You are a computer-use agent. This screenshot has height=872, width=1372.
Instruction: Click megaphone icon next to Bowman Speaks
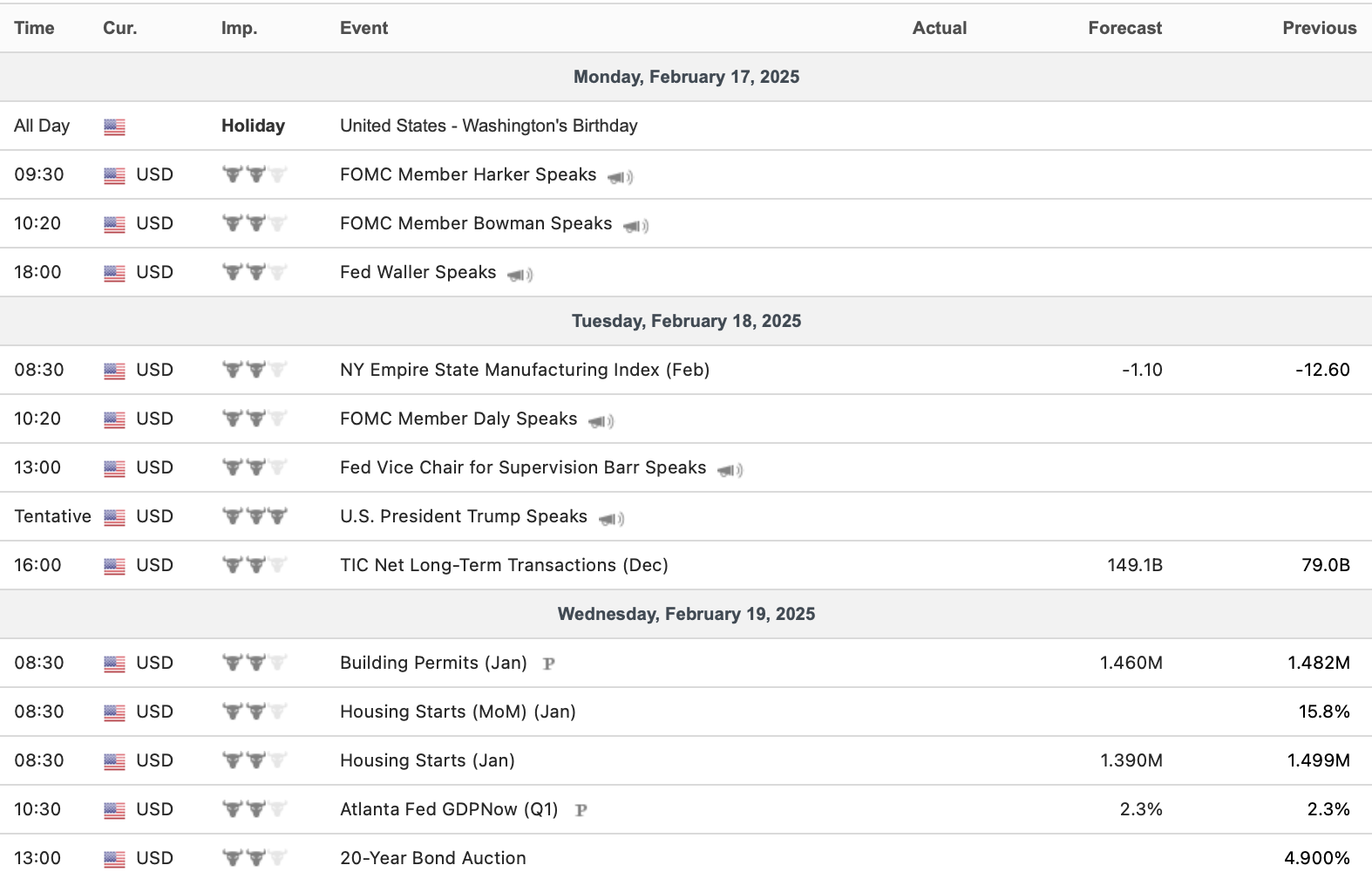click(x=635, y=226)
